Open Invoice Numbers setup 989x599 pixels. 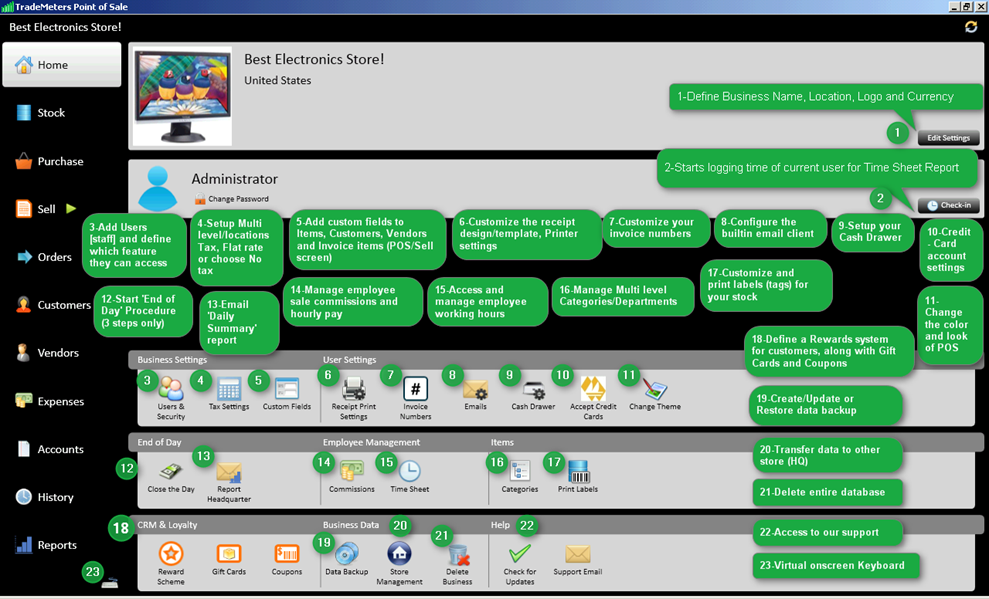pos(415,390)
